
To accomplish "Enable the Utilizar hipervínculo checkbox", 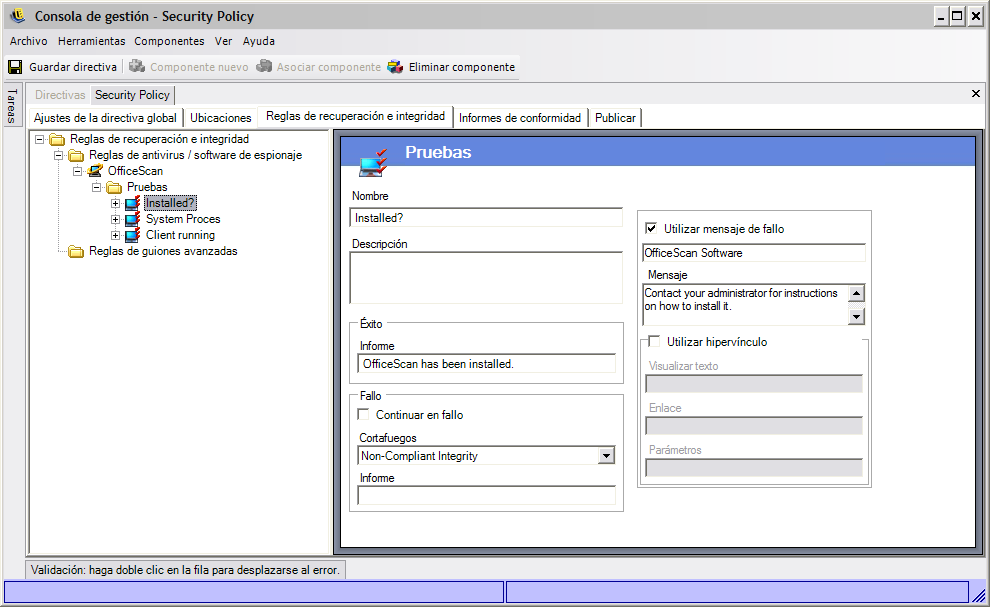I will tap(655, 342).
